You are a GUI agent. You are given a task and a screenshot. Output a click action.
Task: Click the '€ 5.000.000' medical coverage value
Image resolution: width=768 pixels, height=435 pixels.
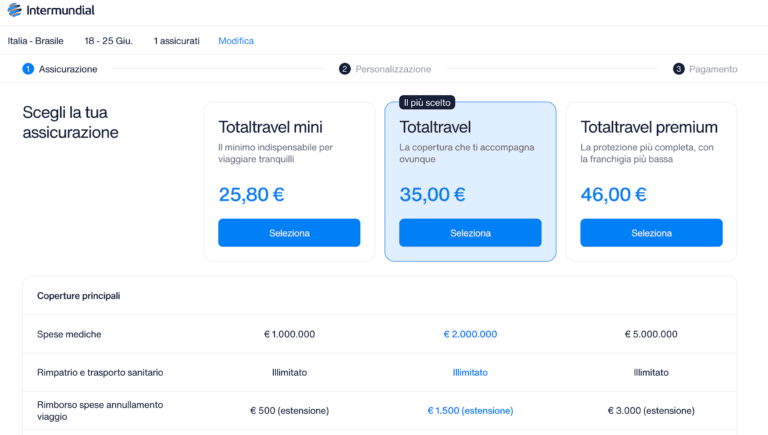(651, 334)
